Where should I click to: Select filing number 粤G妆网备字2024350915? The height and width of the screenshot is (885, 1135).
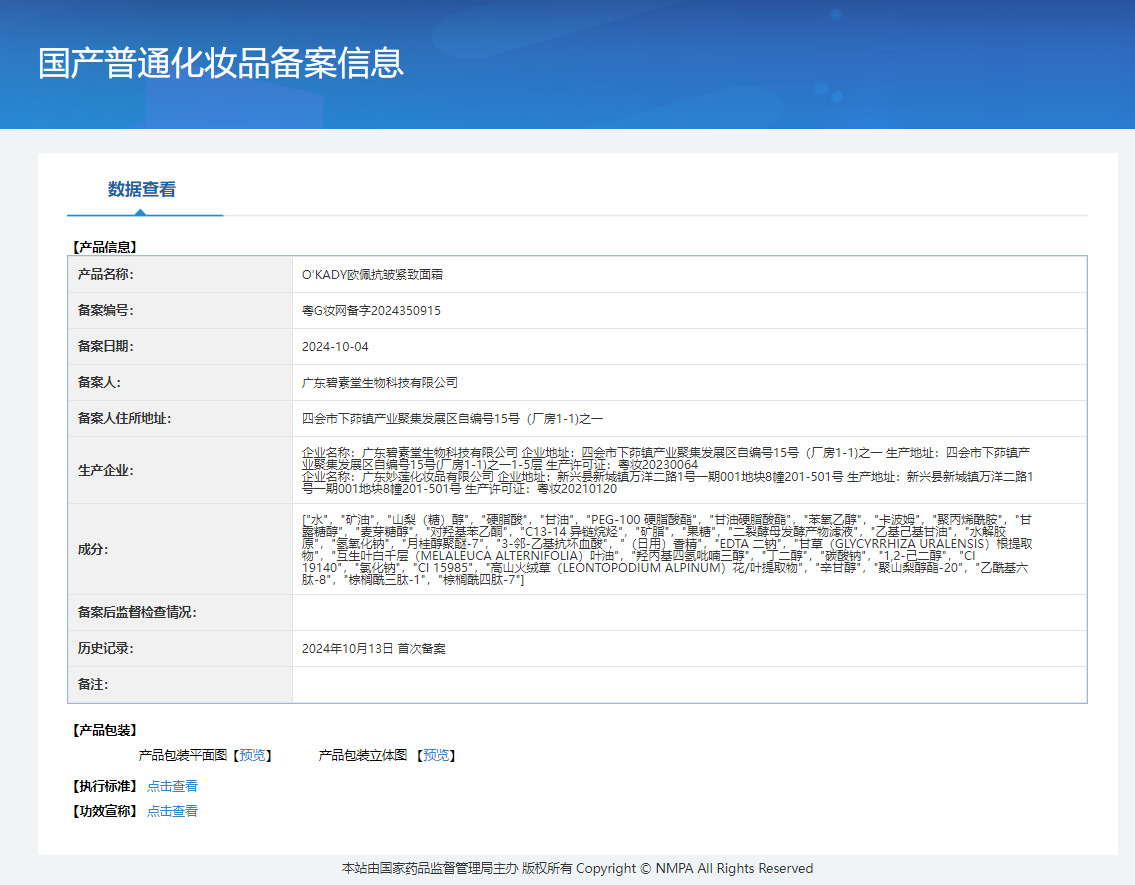[371, 310]
